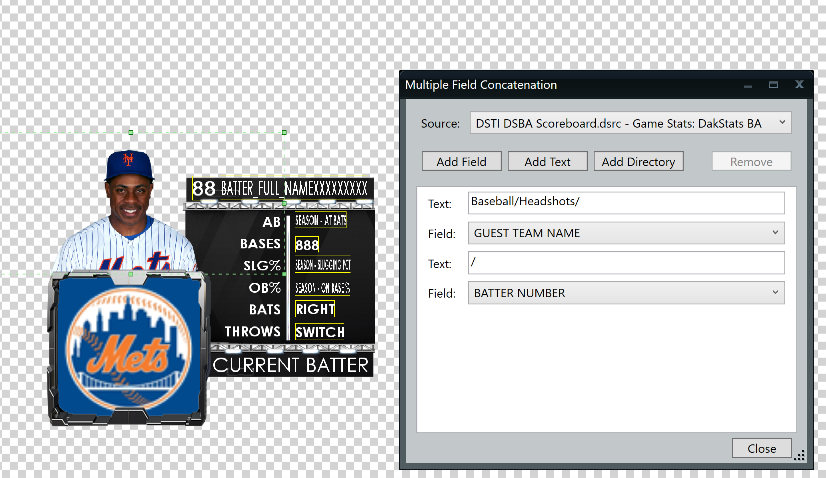This screenshot has height=478, width=826.
Task: Select the 888 bases data field
Action: [307, 245]
